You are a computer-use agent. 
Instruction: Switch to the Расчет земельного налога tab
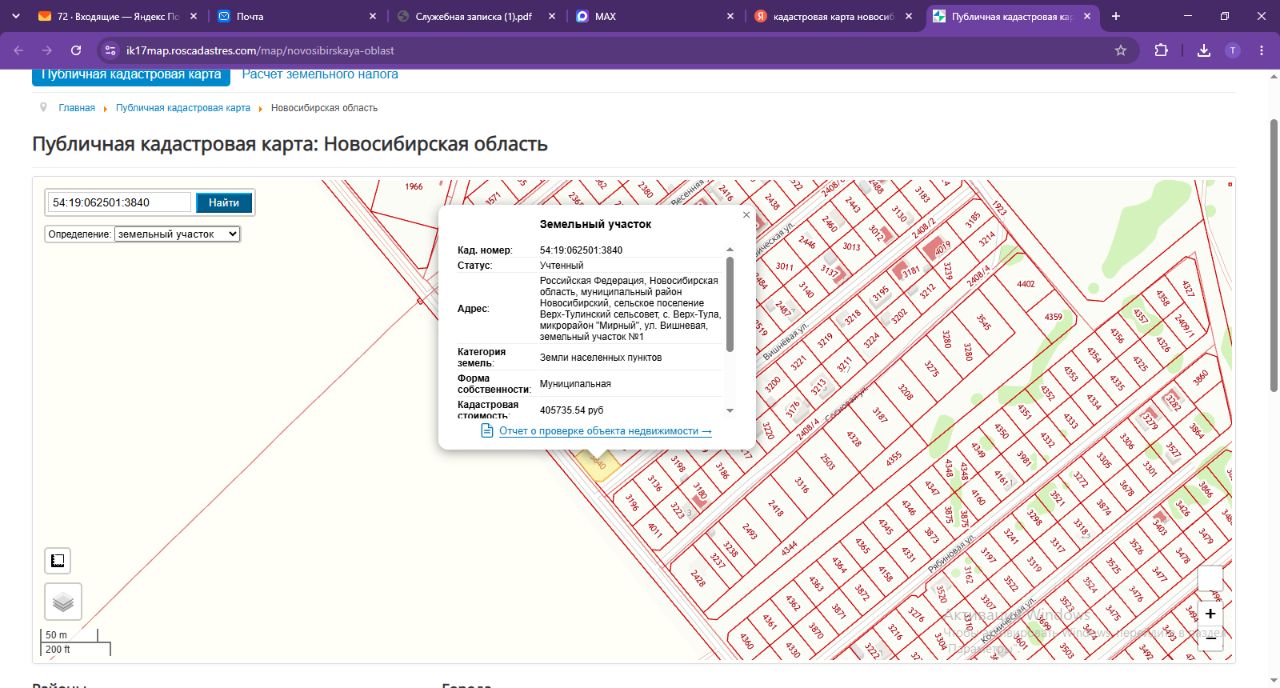(320, 74)
